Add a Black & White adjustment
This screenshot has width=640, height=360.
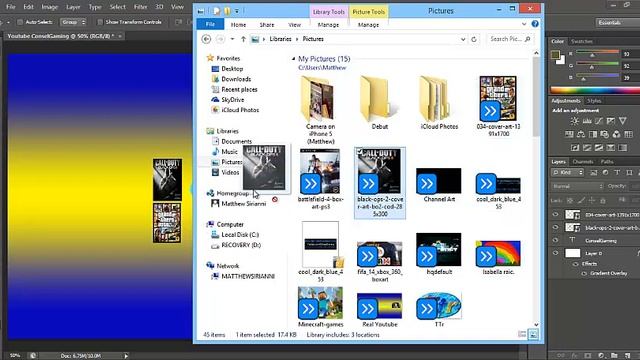click(x=593, y=134)
